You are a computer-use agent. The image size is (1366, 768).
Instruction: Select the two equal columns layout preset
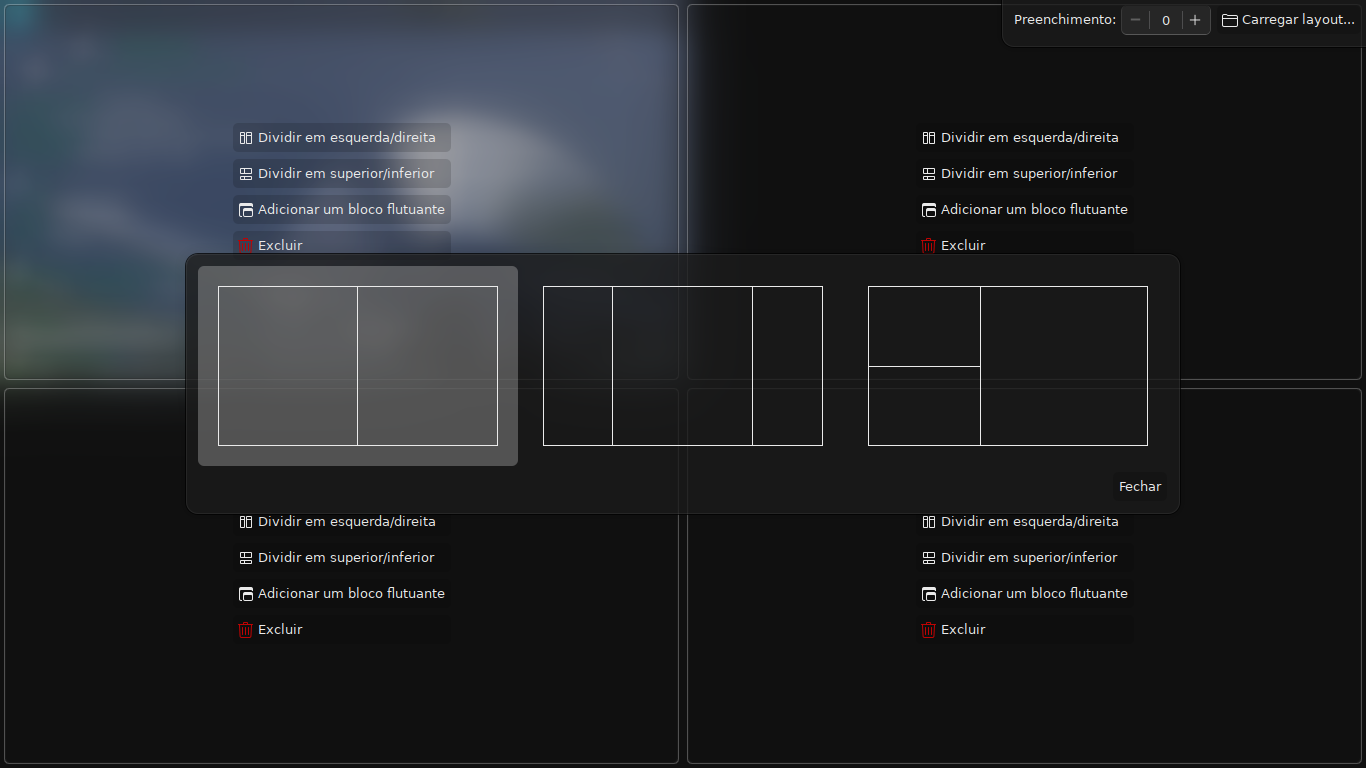(x=358, y=366)
